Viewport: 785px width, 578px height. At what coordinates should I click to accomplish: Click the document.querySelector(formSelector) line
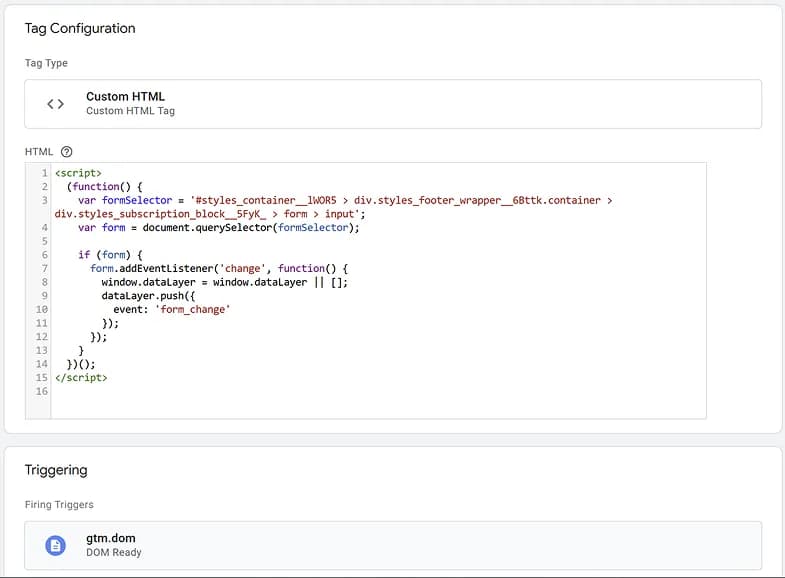(219, 228)
